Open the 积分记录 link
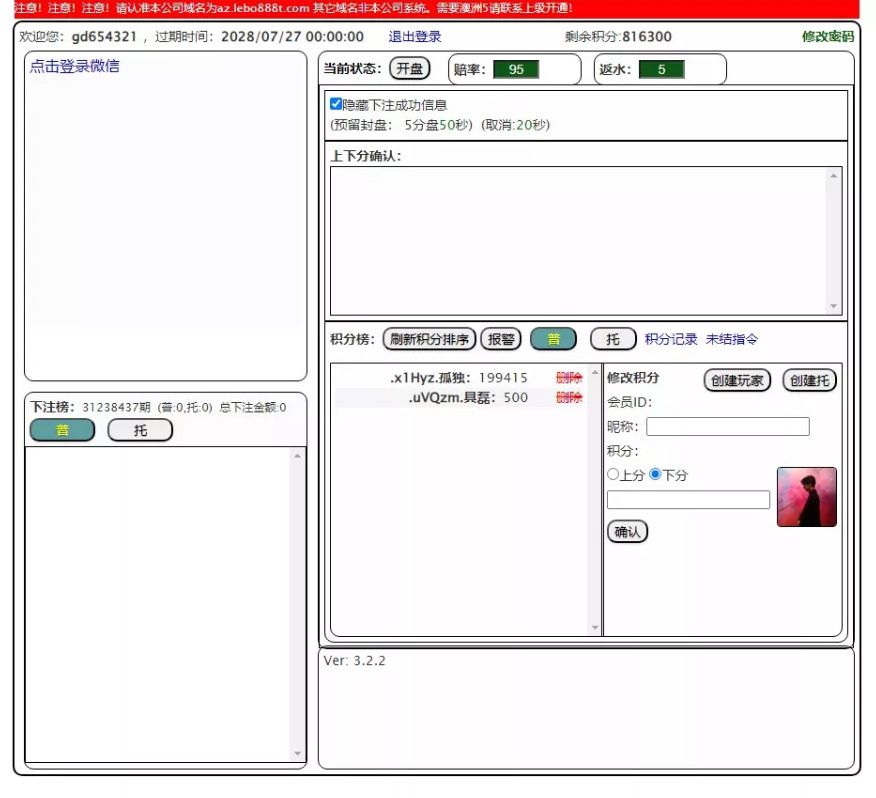 click(x=671, y=339)
